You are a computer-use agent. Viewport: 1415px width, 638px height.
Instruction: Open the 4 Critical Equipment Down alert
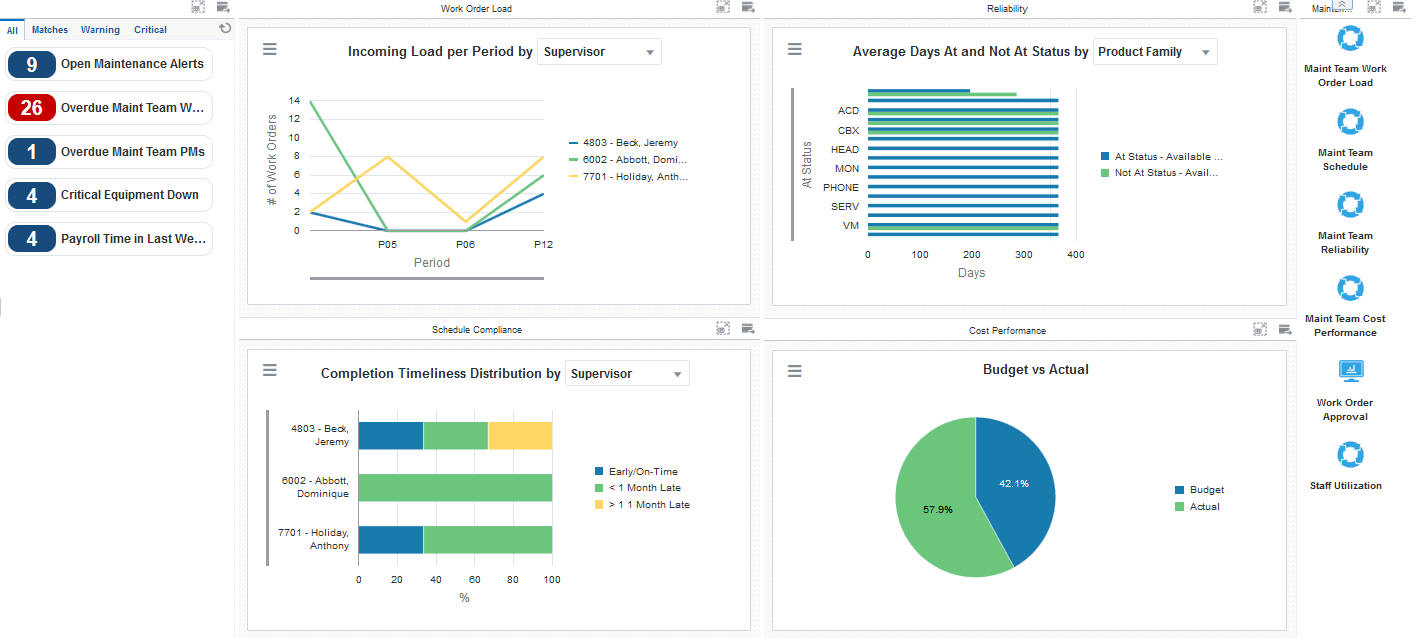[x=109, y=195]
